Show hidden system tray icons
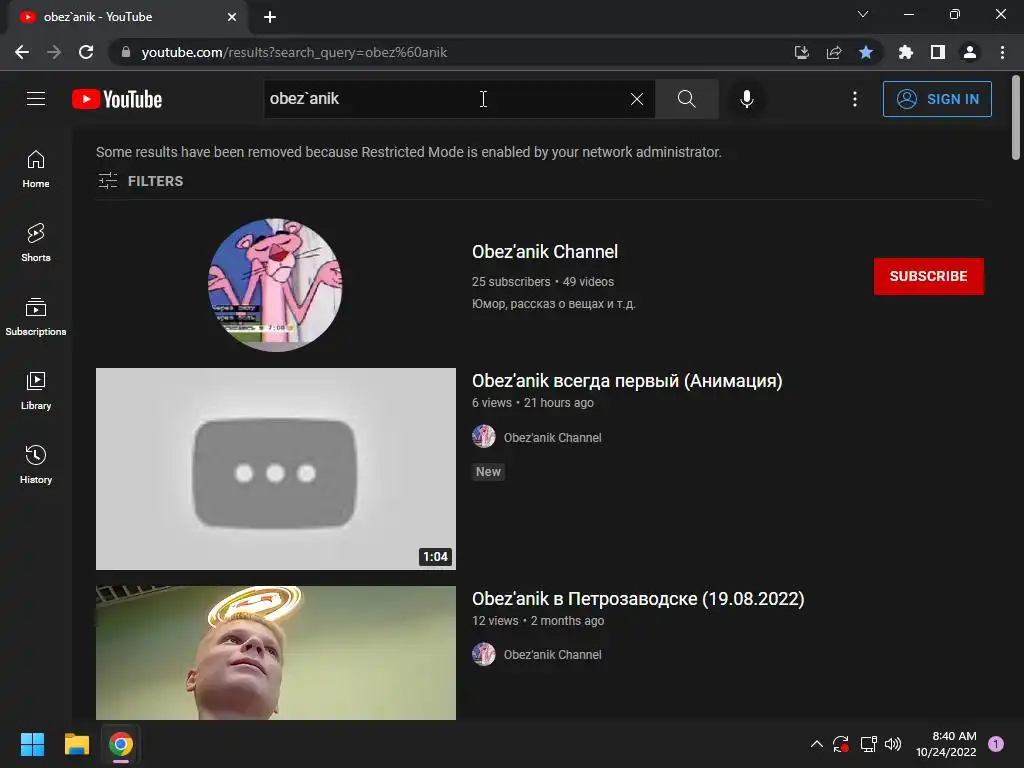 tap(816, 744)
